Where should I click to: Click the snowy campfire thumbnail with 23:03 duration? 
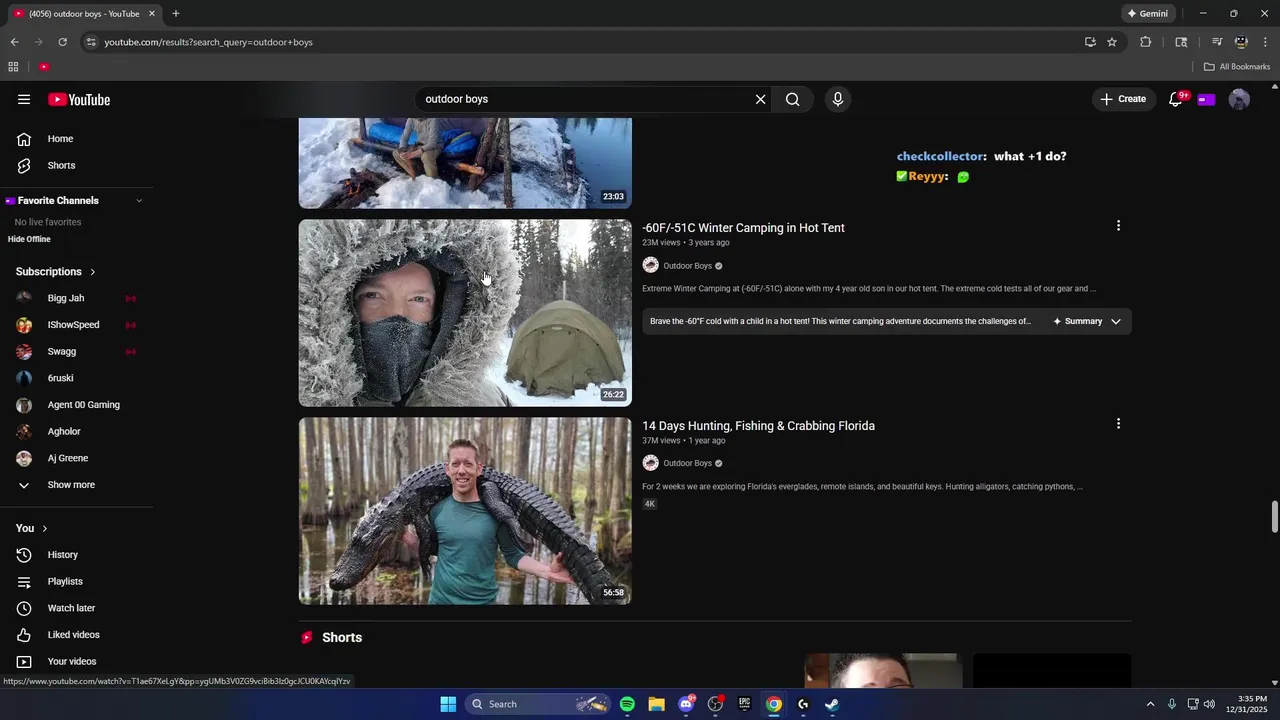coord(465,163)
